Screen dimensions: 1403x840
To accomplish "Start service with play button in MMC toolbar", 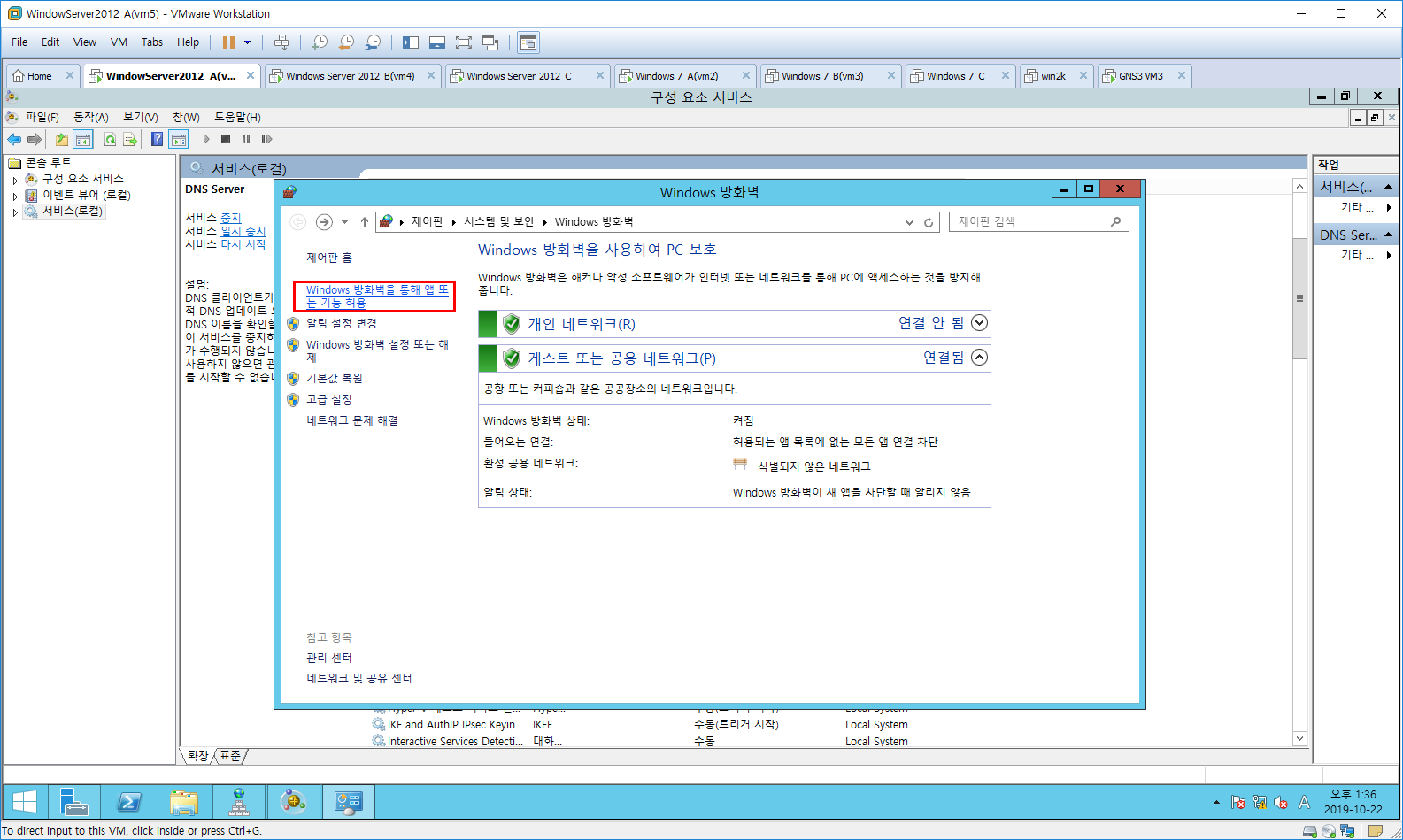I will click(x=206, y=139).
